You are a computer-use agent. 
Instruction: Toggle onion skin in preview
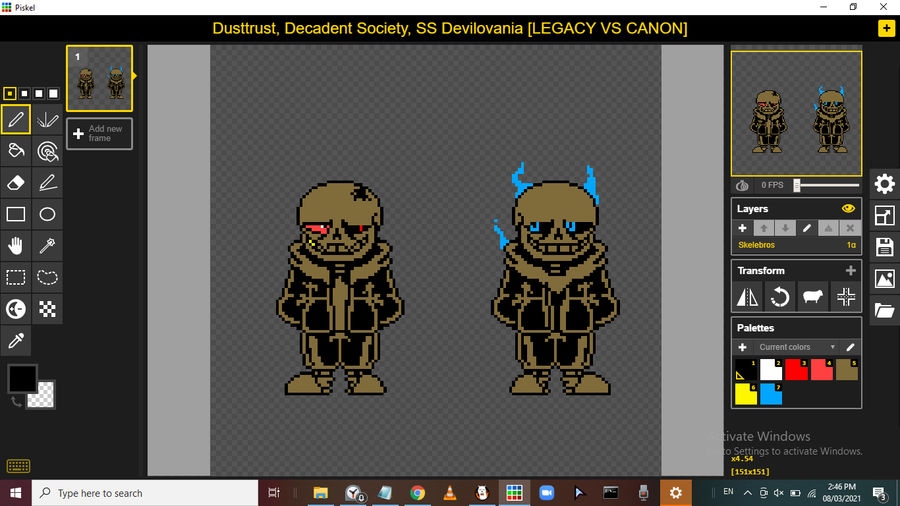(742, 185)
